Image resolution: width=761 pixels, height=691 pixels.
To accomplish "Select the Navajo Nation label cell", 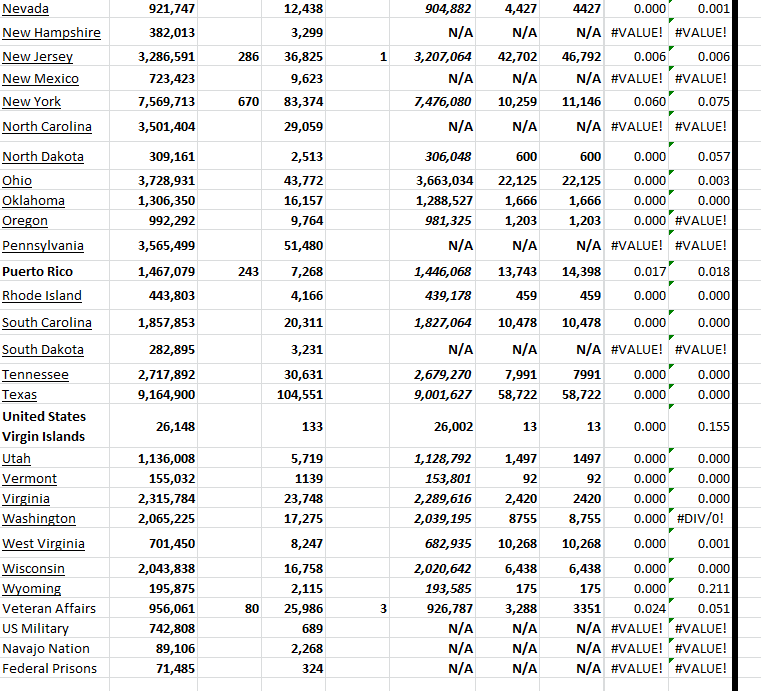I will pos(46,649).
